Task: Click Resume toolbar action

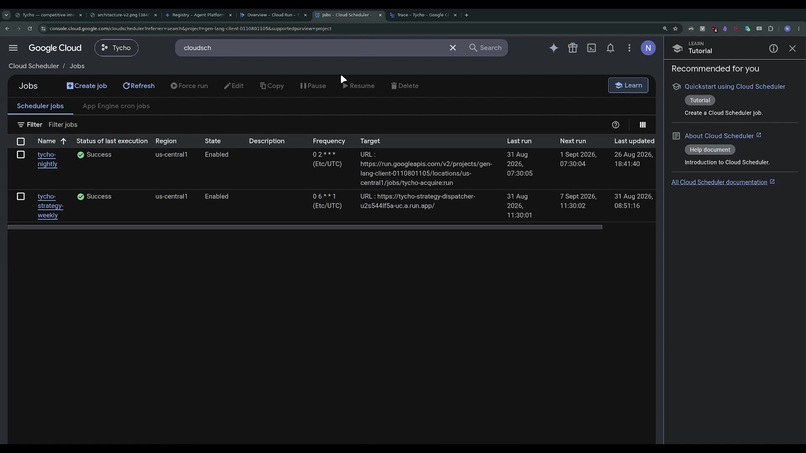Action: pyautogui.click(x=358, y=86)
